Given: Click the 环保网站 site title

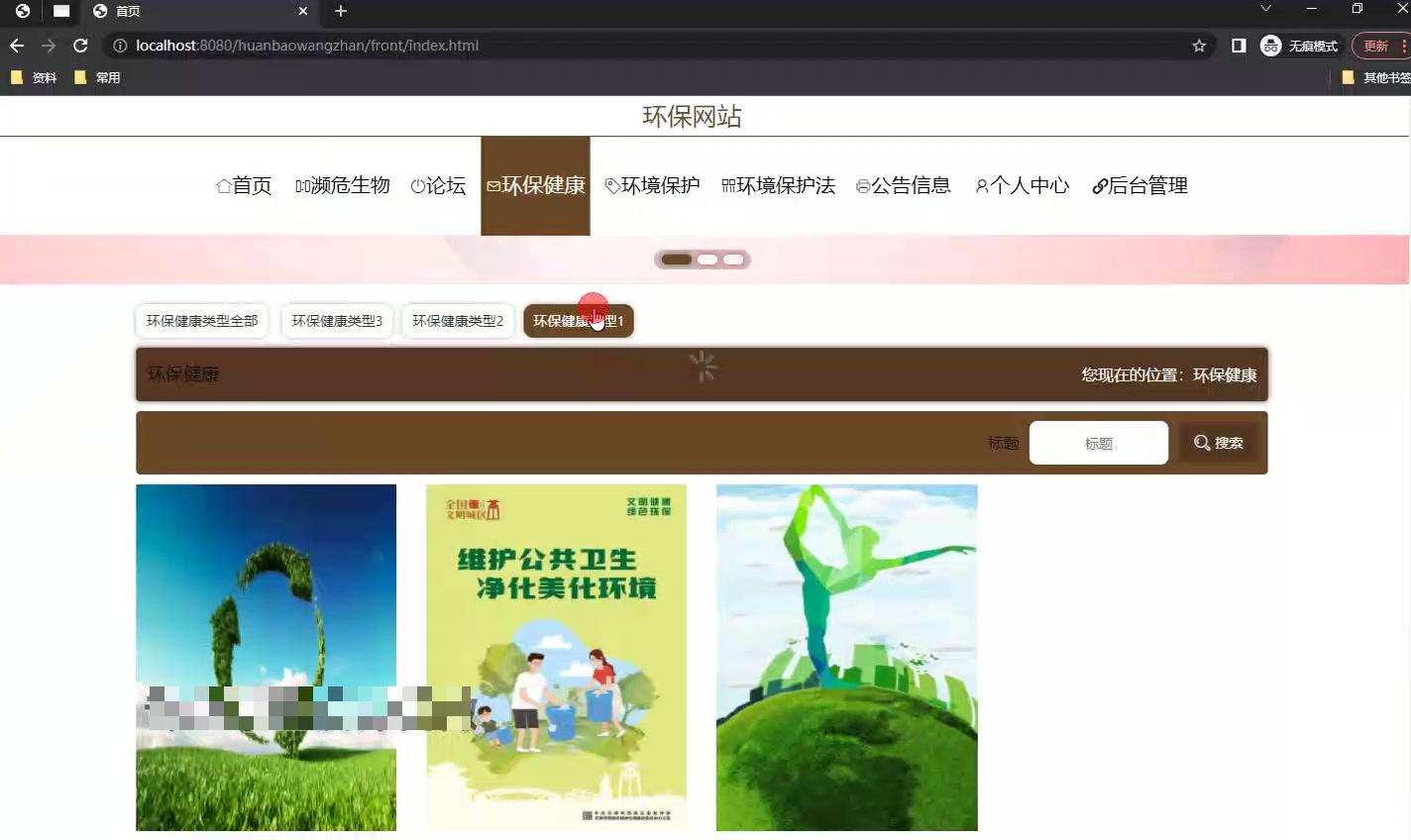Looking at the screenshot, I should 692,117.
